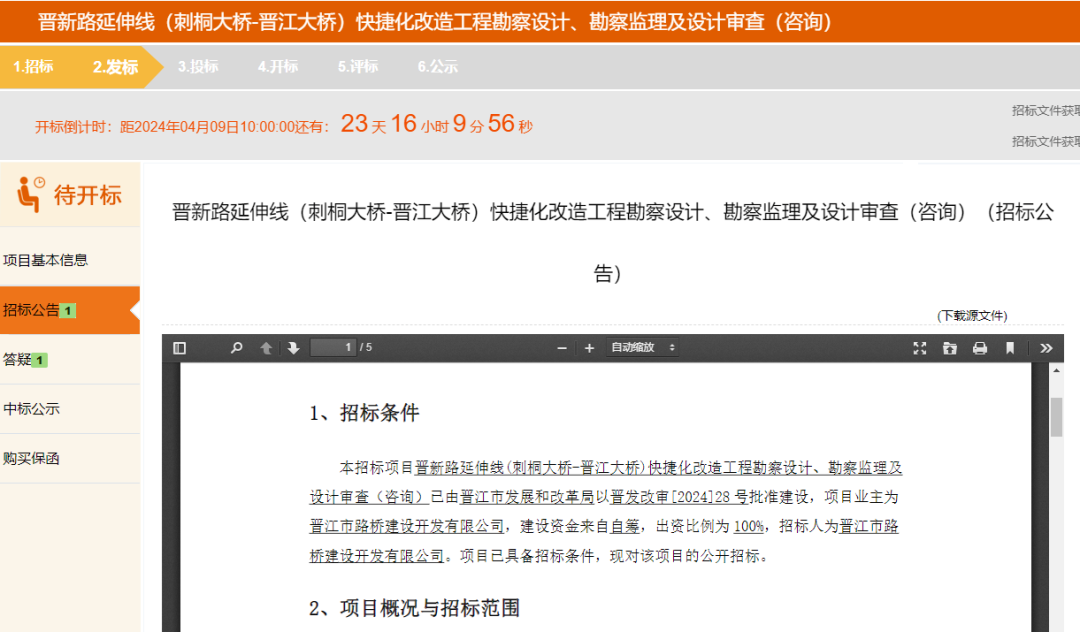1080x632 pixels.
Task: Toggle the PDF sidebar panel
Action: click(x=178, y=348)
